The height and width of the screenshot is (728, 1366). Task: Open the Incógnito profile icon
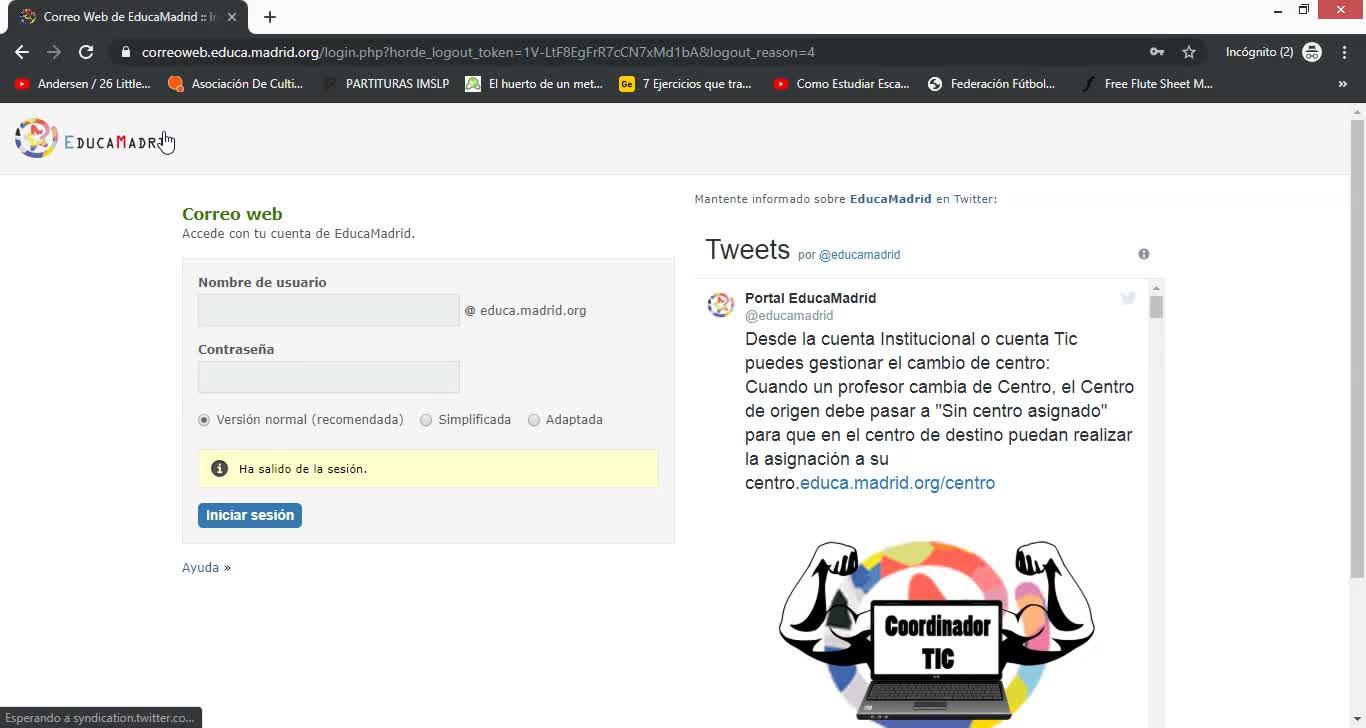1312,52
